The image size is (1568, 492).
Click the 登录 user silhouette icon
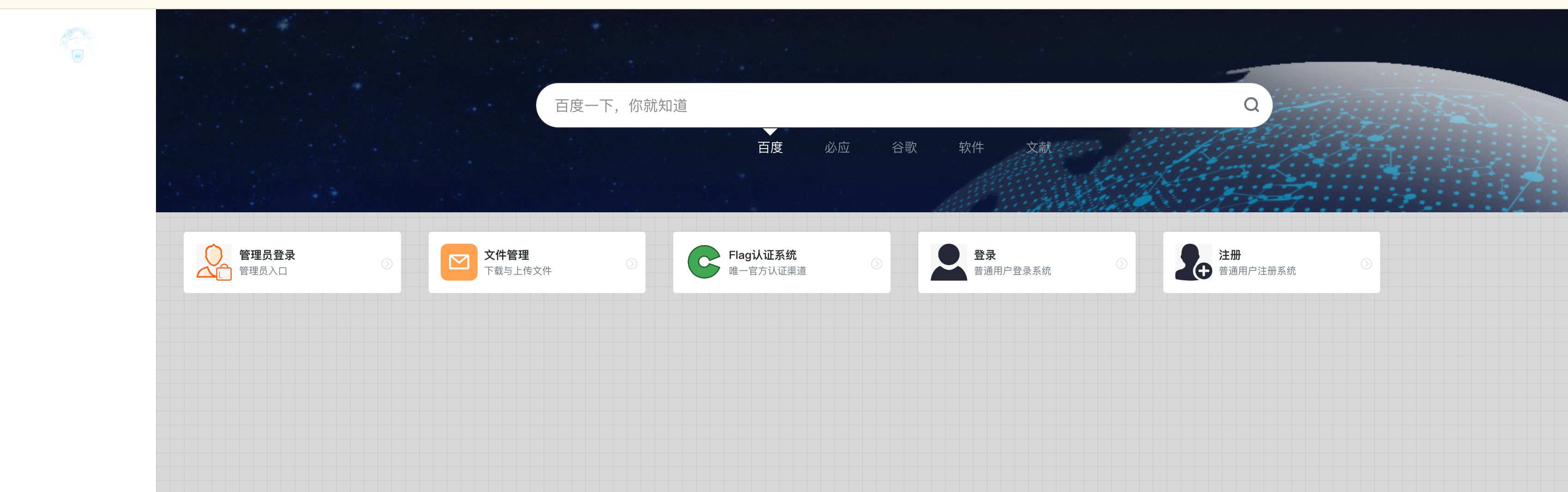[x=948, y=263]
